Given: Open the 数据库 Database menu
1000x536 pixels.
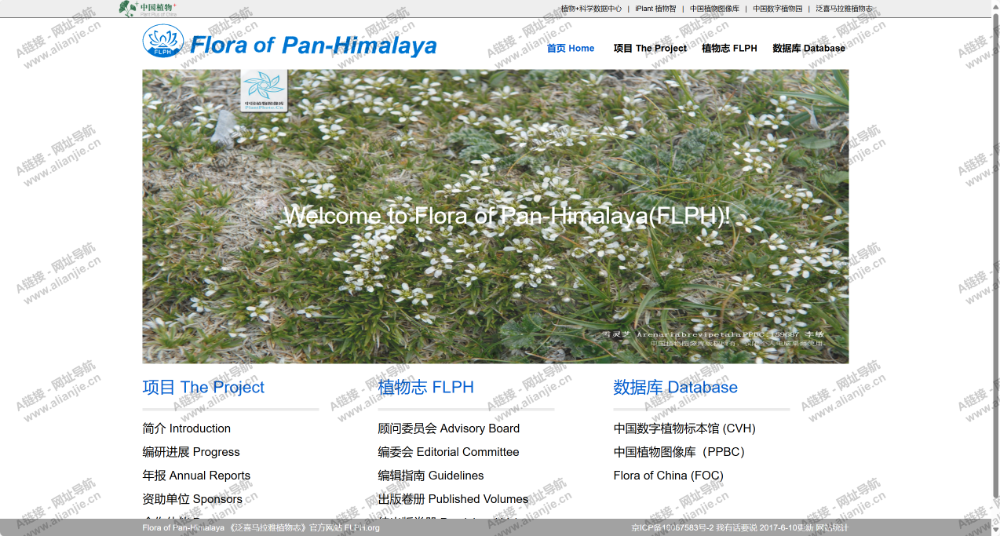Looking at the screenshot, I should tap(809, 48).
